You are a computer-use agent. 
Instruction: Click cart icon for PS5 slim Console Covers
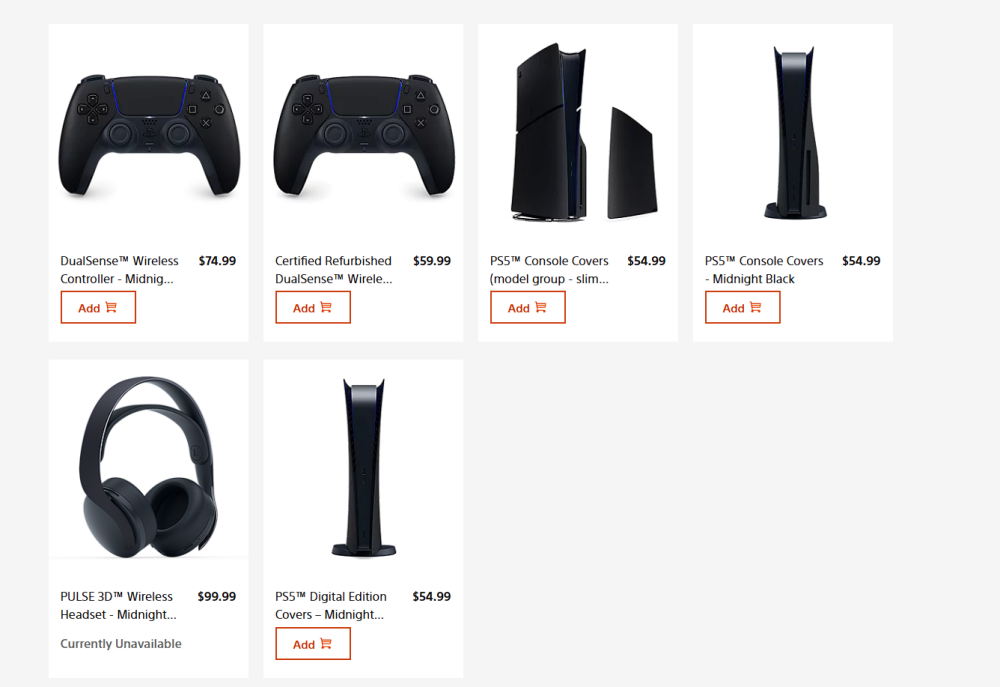(541, 307)
